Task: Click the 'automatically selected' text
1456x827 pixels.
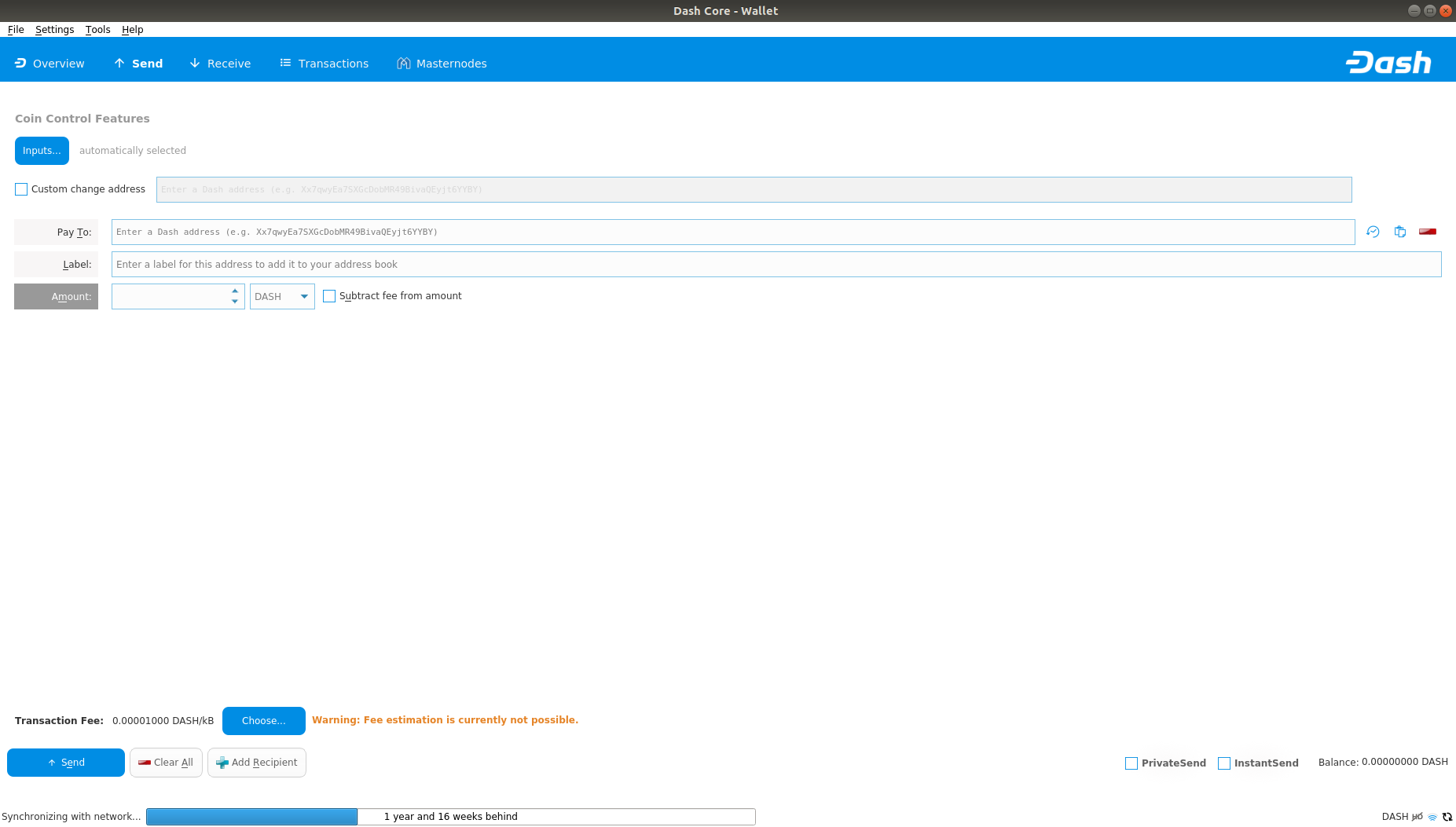Action: pos(133,151)
